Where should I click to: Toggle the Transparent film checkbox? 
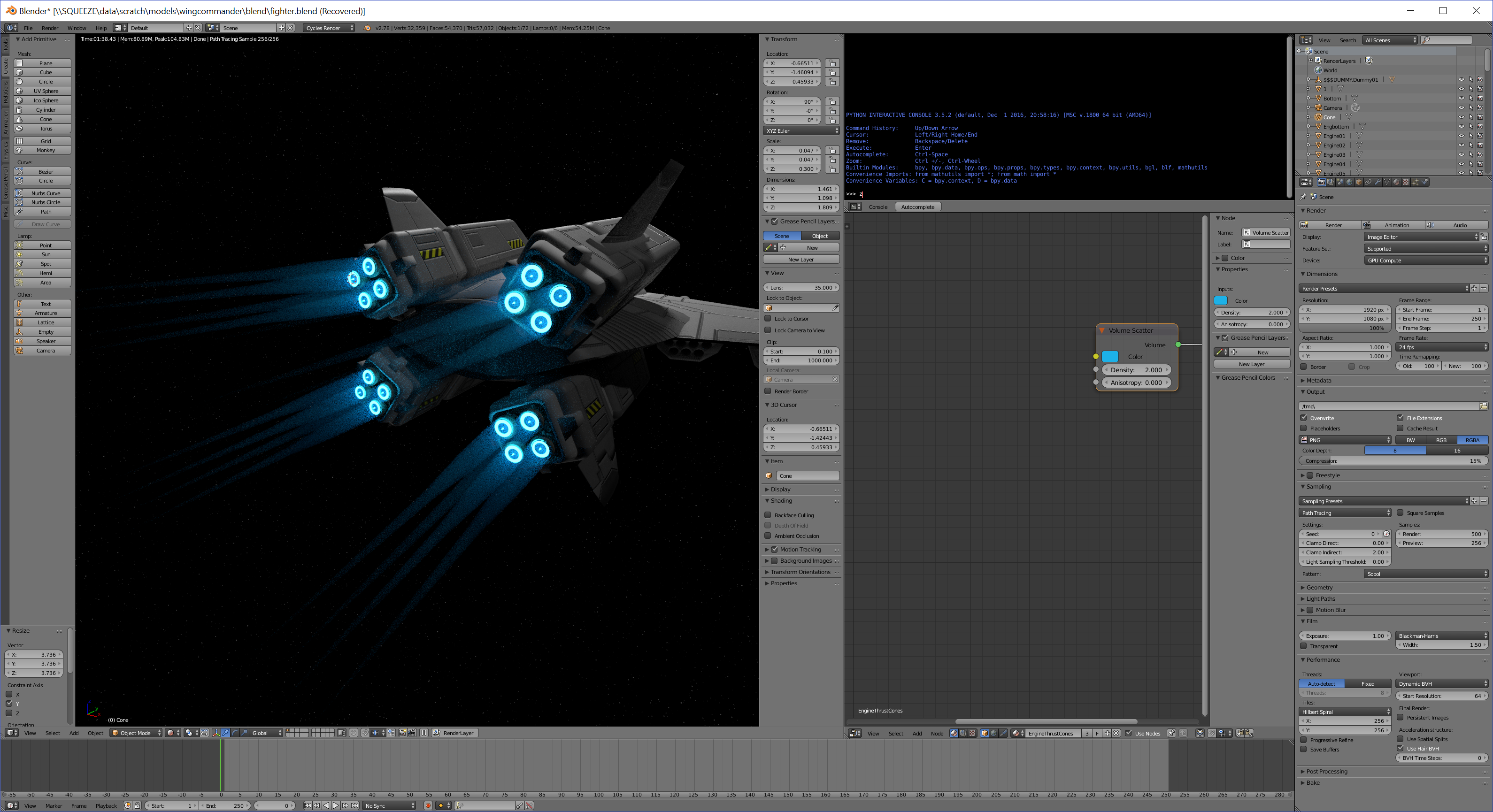(x=1303, y=646)
